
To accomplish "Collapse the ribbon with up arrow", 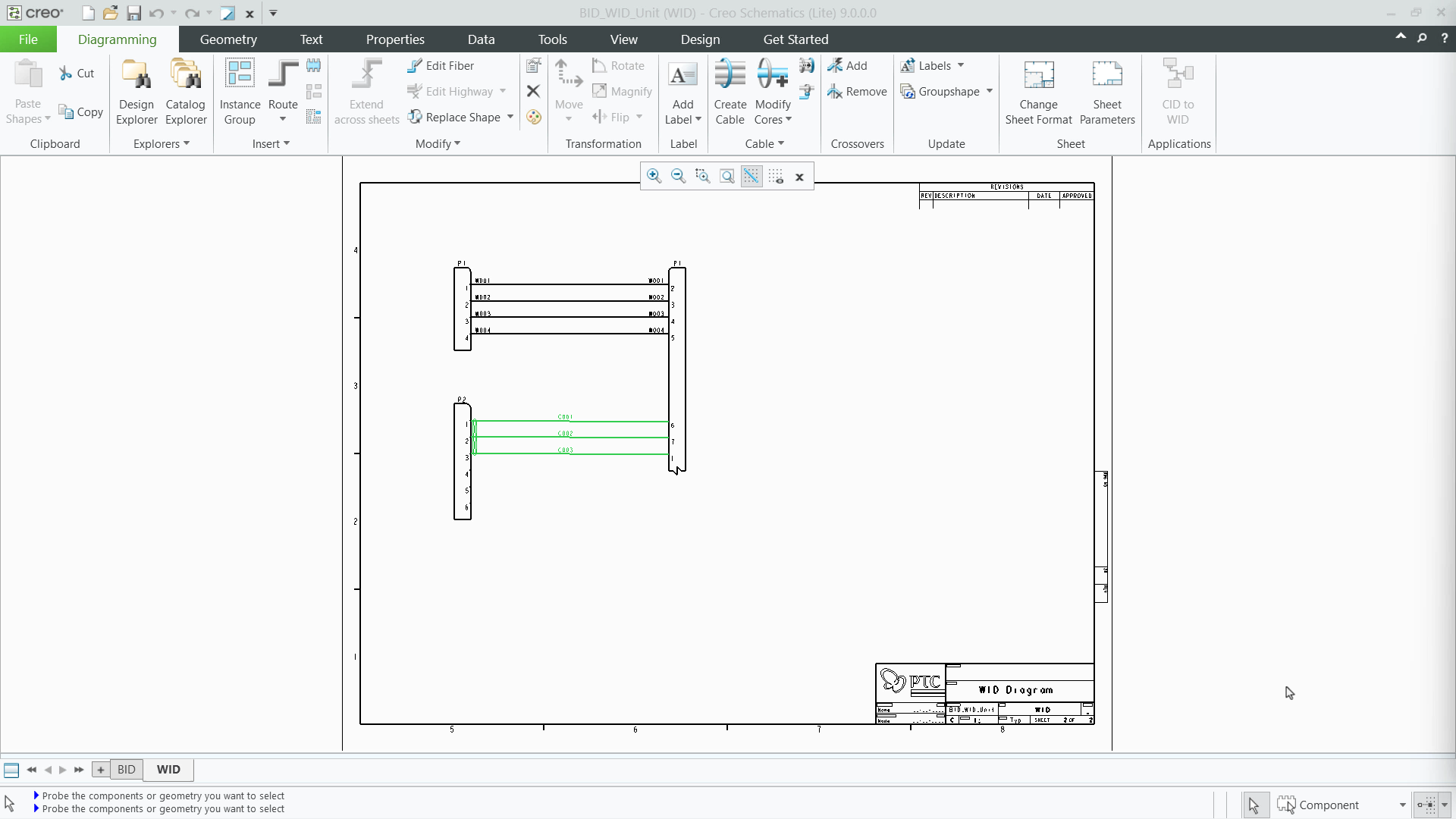I will pyautogui.click(x=1401, y=36).
